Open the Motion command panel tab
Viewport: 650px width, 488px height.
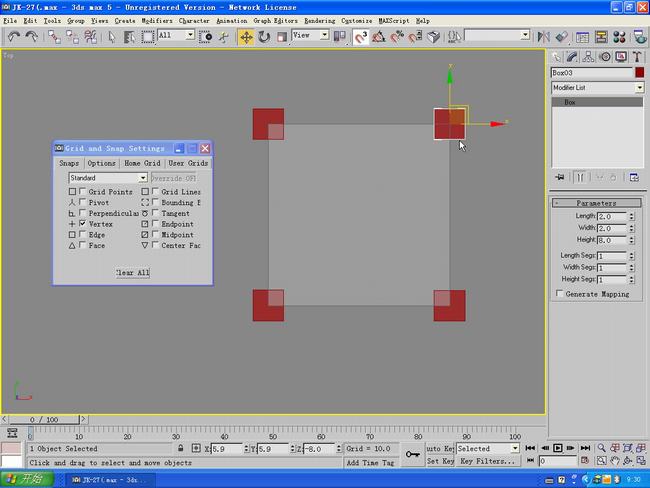[605, 57]
